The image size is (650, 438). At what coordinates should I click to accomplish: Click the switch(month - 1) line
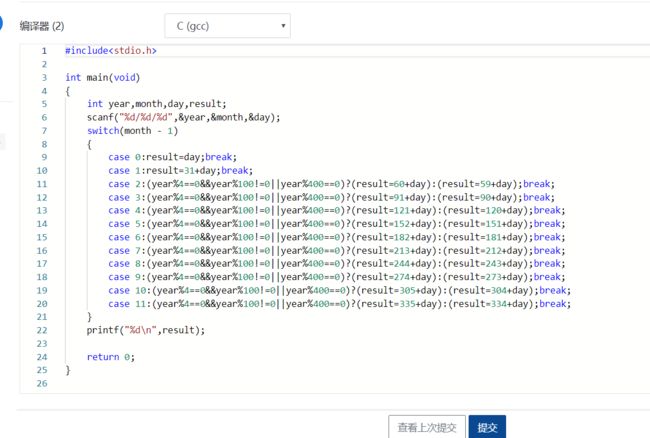tap(132, 131)
